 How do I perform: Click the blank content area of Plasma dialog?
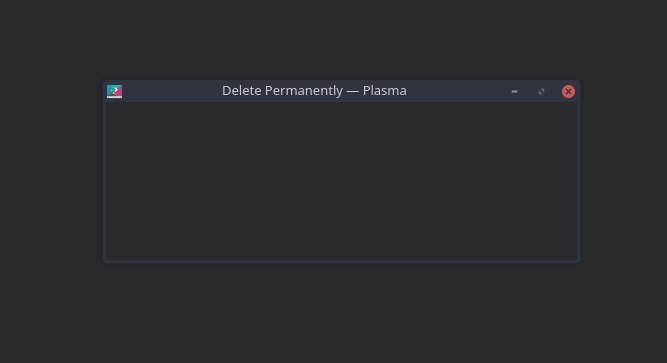coord(342,181)
